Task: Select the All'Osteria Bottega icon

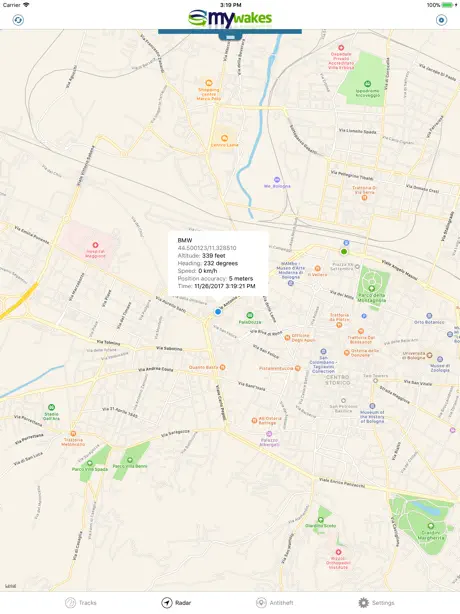Action: pos(254,421)
